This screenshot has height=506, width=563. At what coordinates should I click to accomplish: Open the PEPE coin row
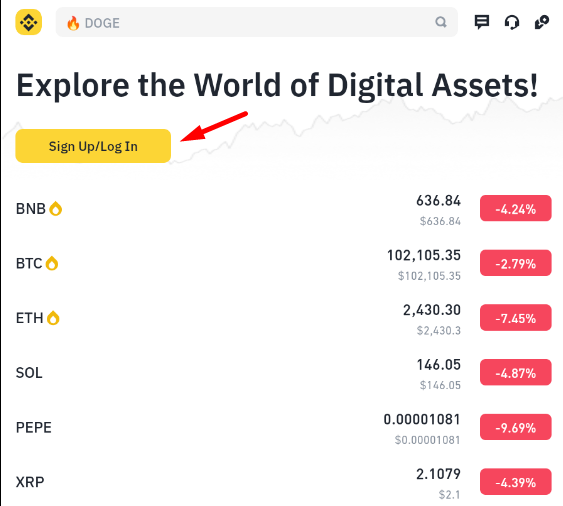283,427
